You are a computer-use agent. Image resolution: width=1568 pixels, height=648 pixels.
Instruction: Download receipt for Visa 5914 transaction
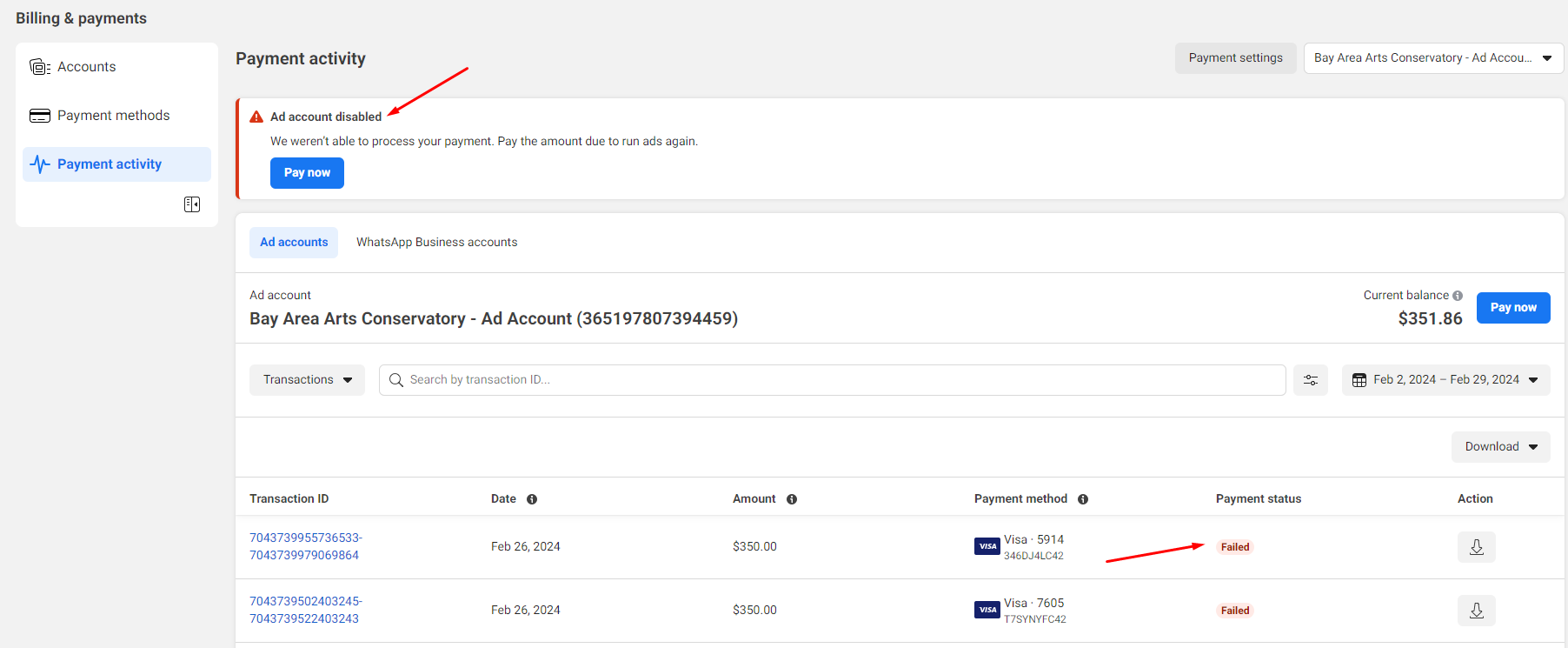1477,547
